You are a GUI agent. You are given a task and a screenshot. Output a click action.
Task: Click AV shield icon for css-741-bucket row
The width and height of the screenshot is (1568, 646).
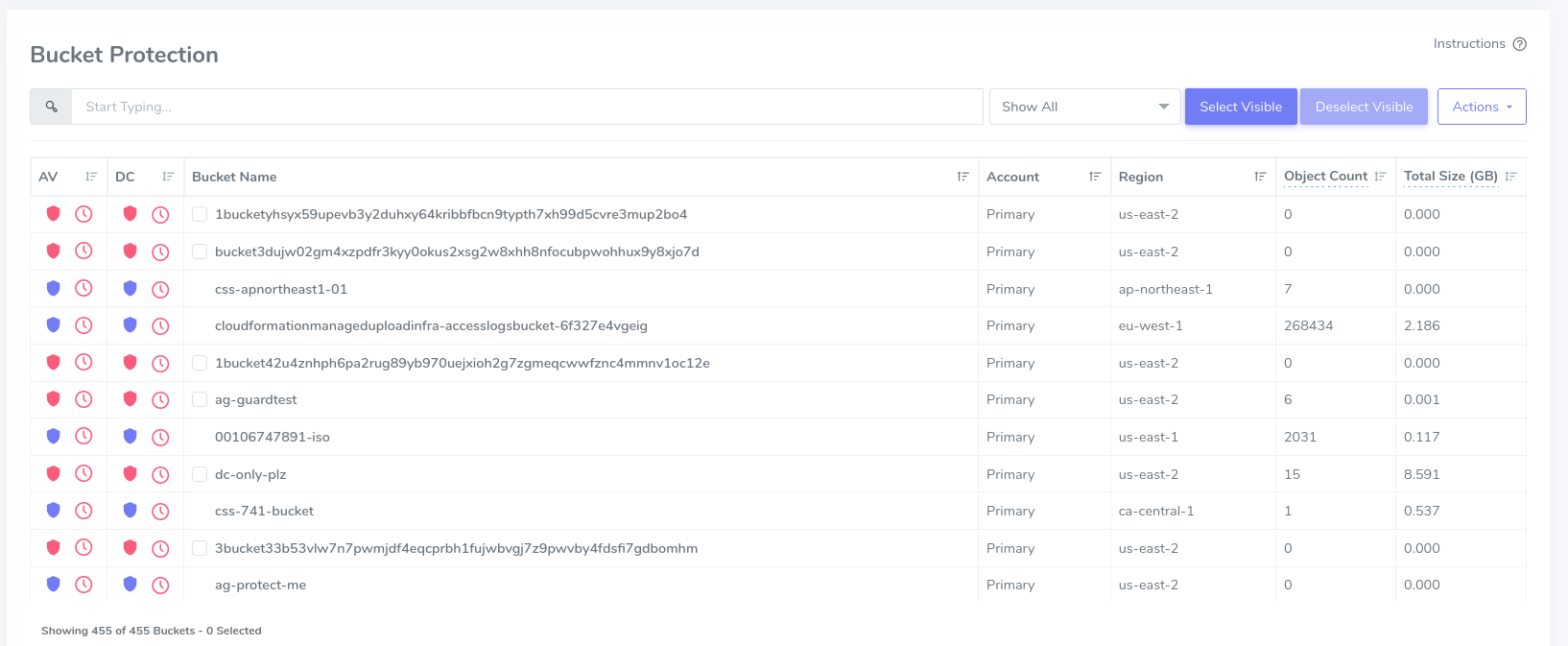pos(54,510)
